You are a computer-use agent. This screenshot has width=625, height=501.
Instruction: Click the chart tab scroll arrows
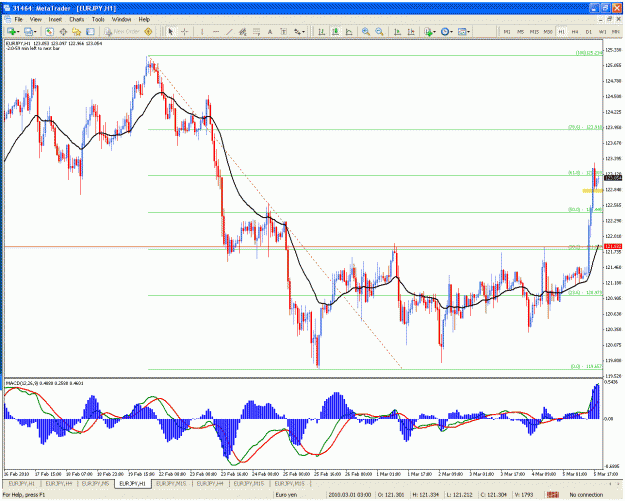click(x=614, y=483)
